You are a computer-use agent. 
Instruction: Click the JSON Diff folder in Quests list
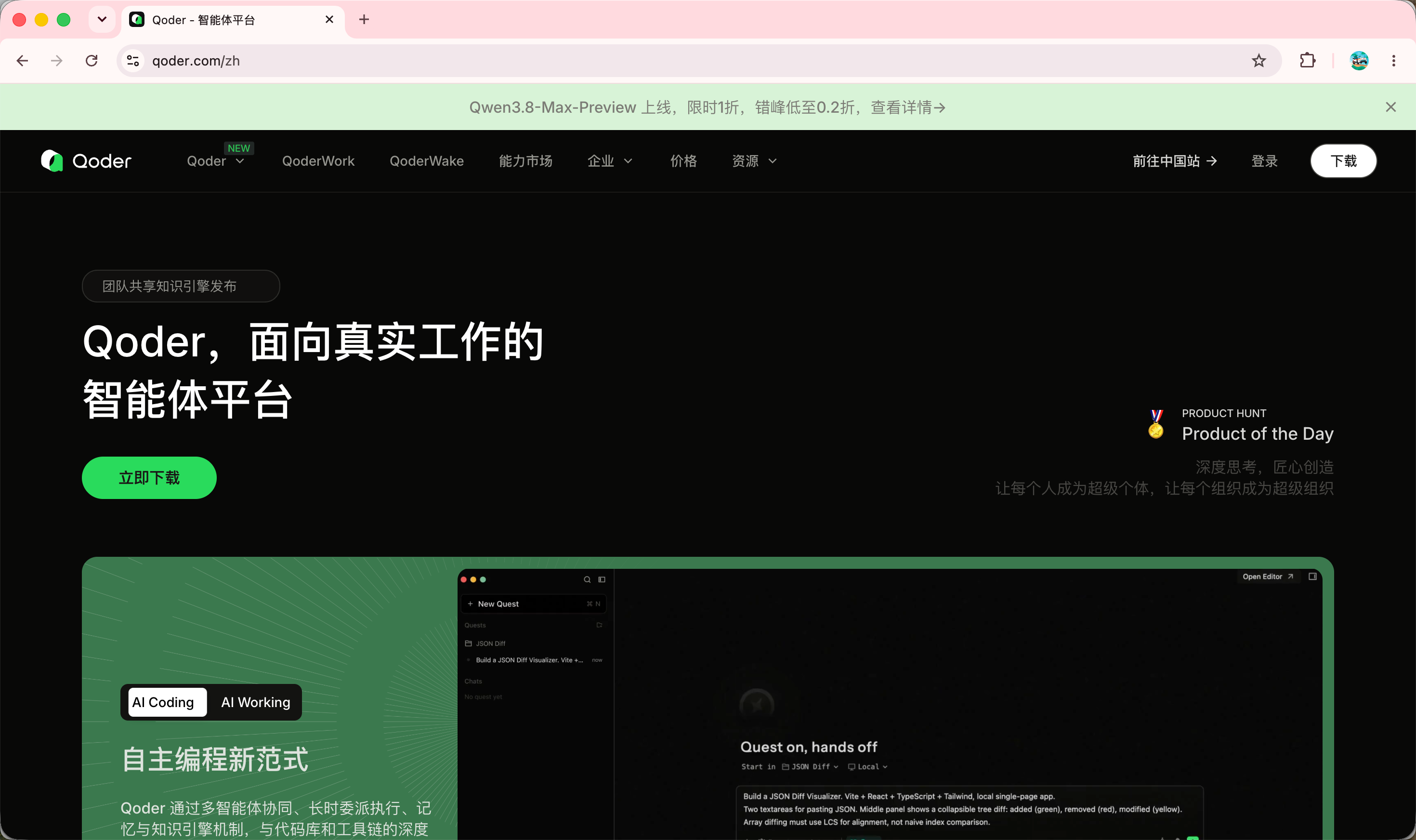click(485, 643)
